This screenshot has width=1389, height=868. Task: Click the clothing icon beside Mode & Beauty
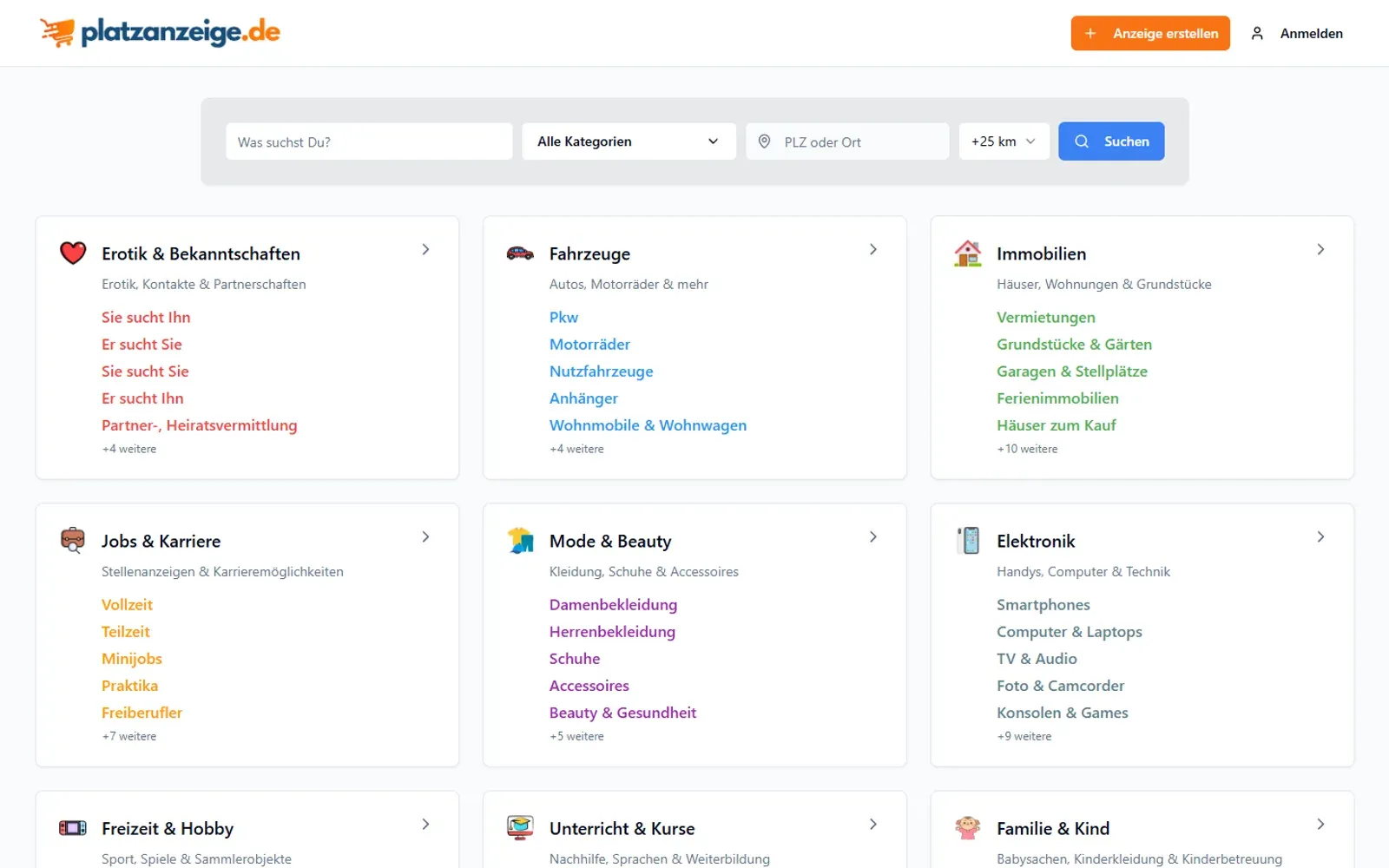(x=520, y=541)
